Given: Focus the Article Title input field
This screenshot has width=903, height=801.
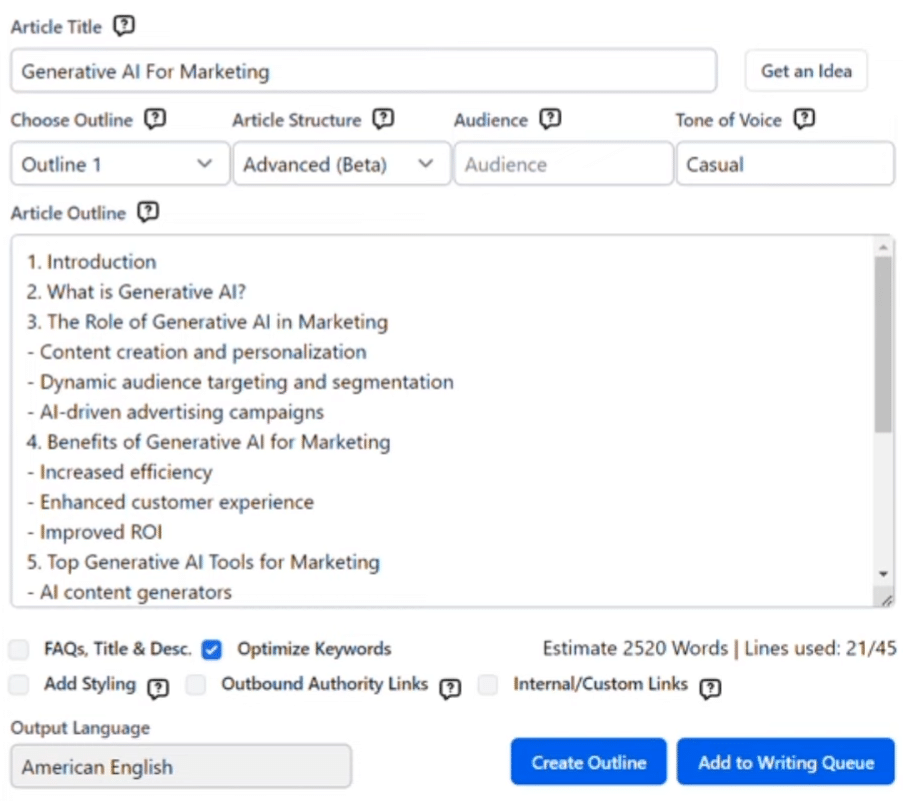Looking at the screenshot, I should [x=363, y=71].
